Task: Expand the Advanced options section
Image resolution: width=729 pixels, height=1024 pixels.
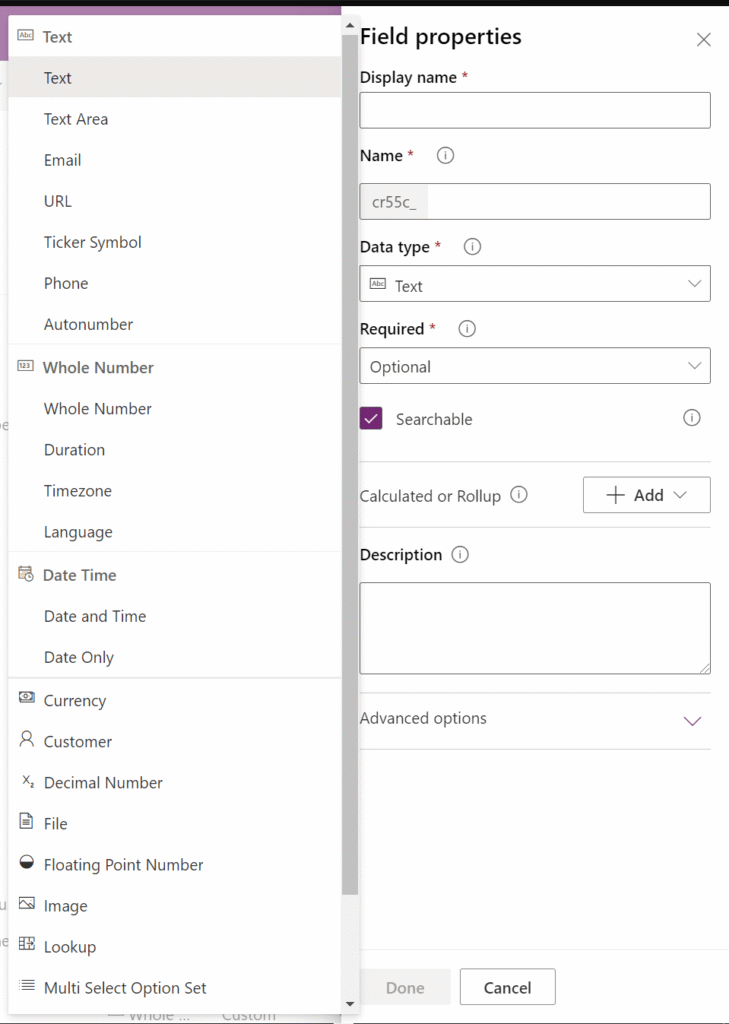Action: (535, 720)
